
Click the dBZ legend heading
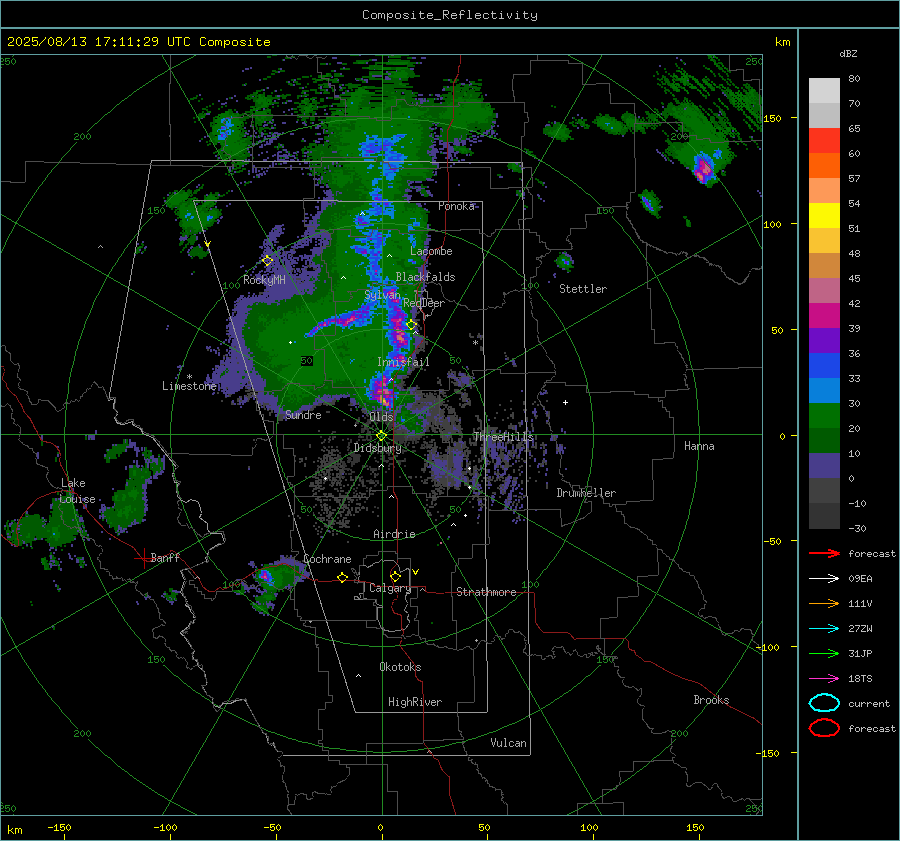coord(848,53)
